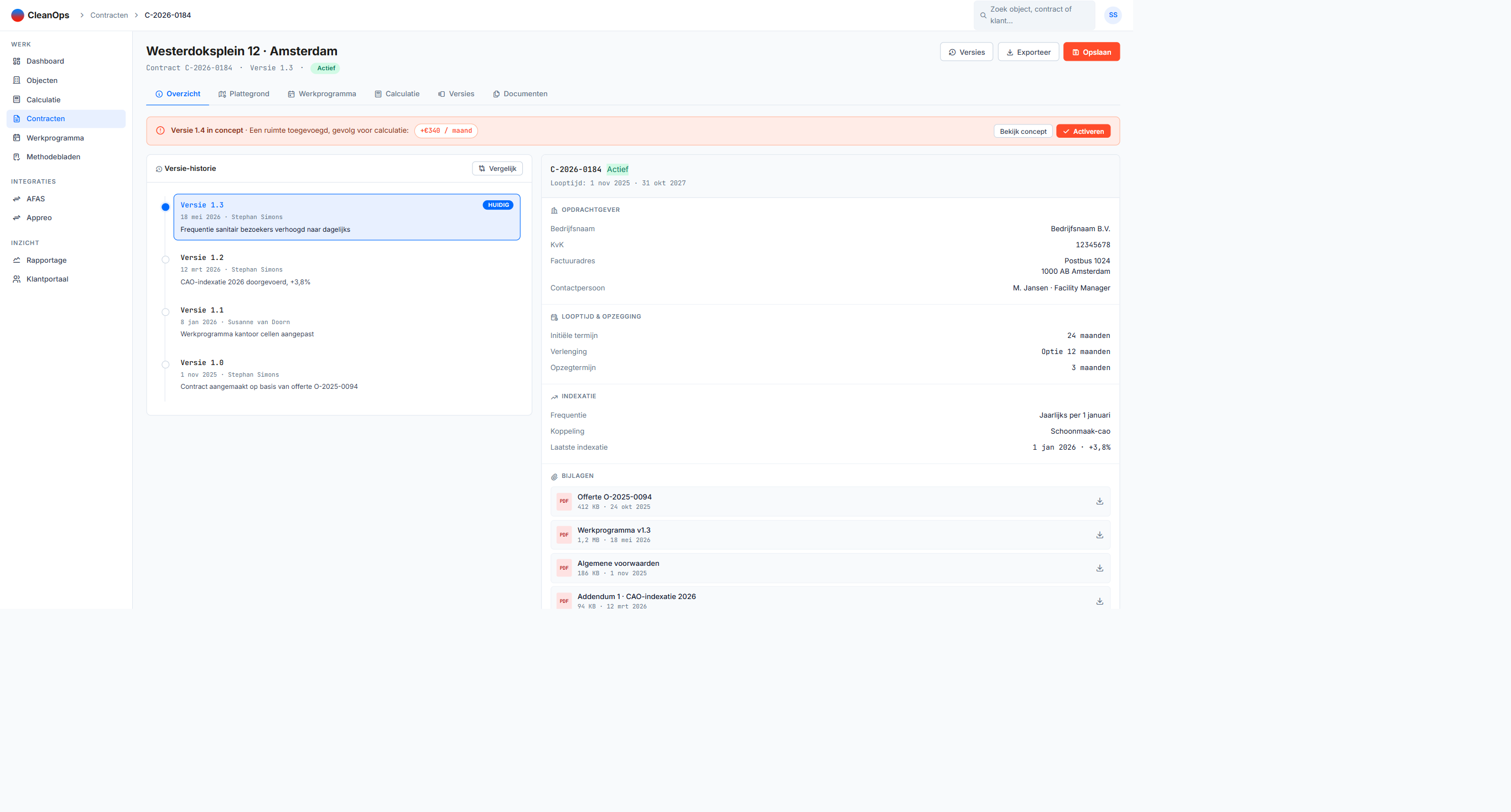
Task: Switch to the Versies tab
Action: (x=456, y=94)
